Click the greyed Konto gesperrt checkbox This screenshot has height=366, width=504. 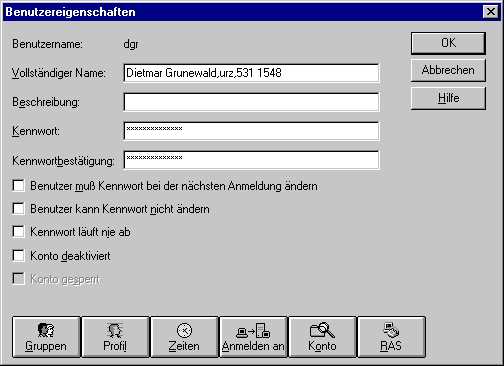pyautogui.click(x=18, y=279)
